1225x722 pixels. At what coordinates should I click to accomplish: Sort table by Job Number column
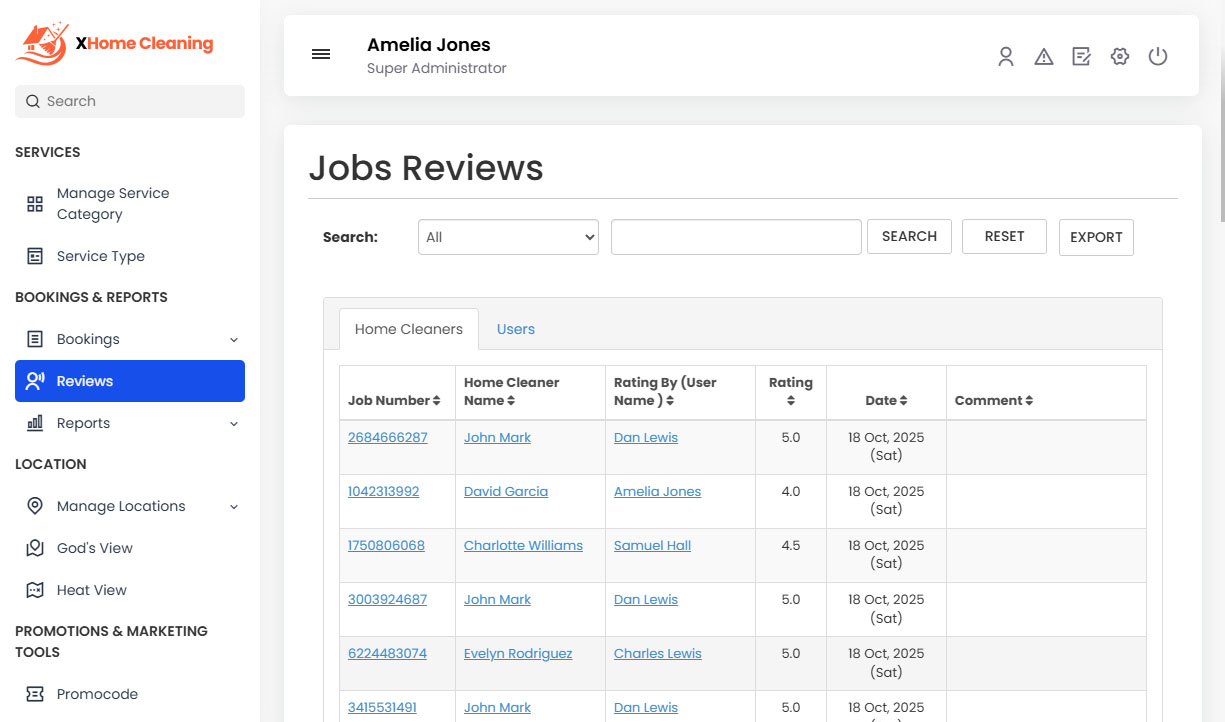[394, 400]
